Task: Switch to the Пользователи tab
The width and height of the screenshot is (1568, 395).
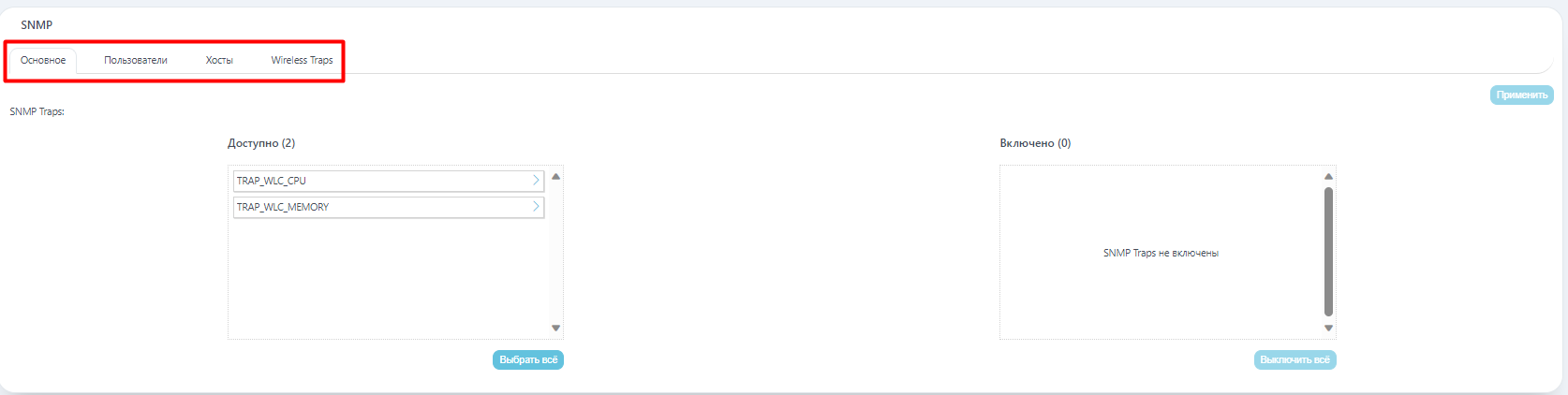Action: 136,60
